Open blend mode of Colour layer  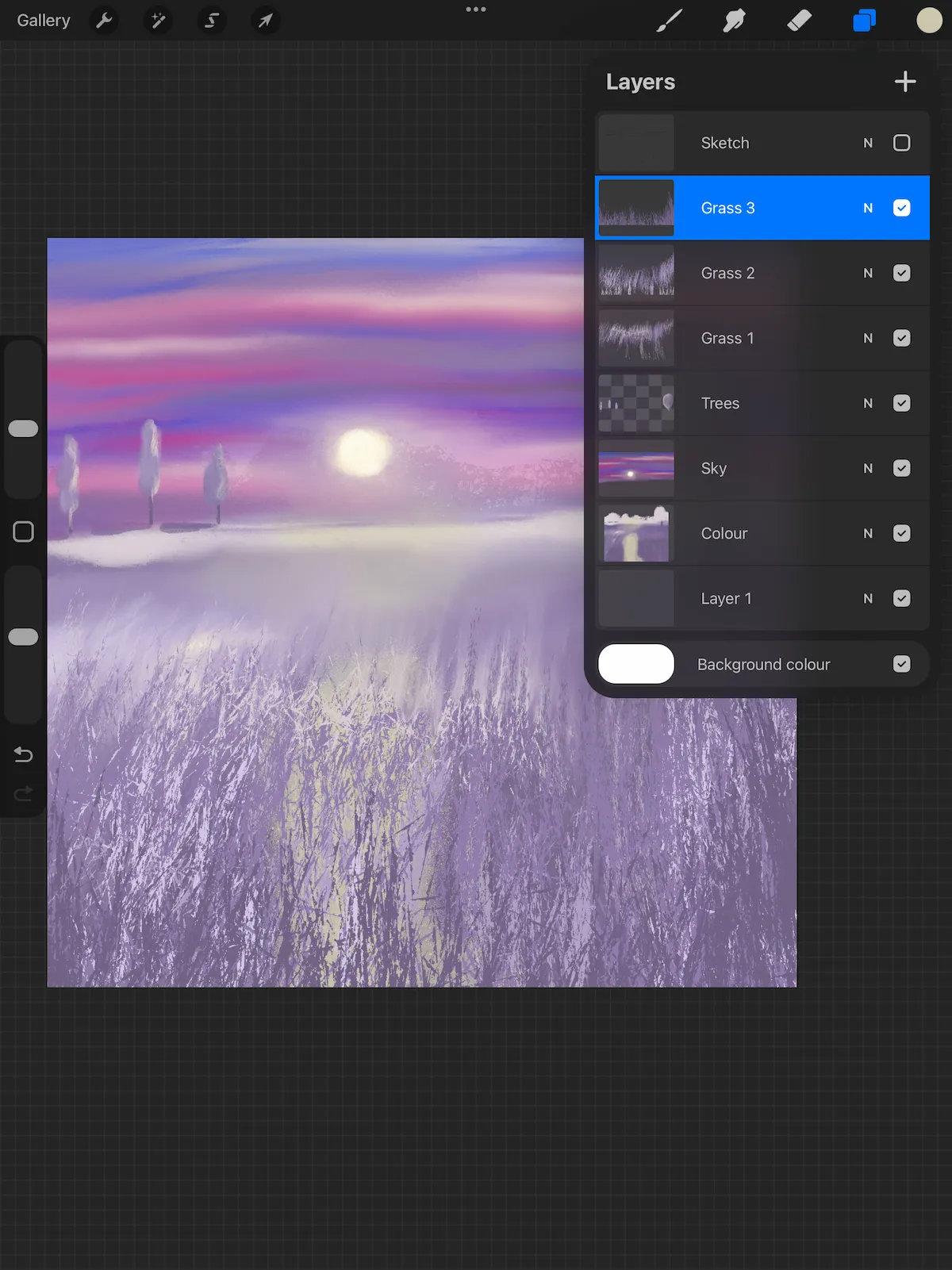868,533
